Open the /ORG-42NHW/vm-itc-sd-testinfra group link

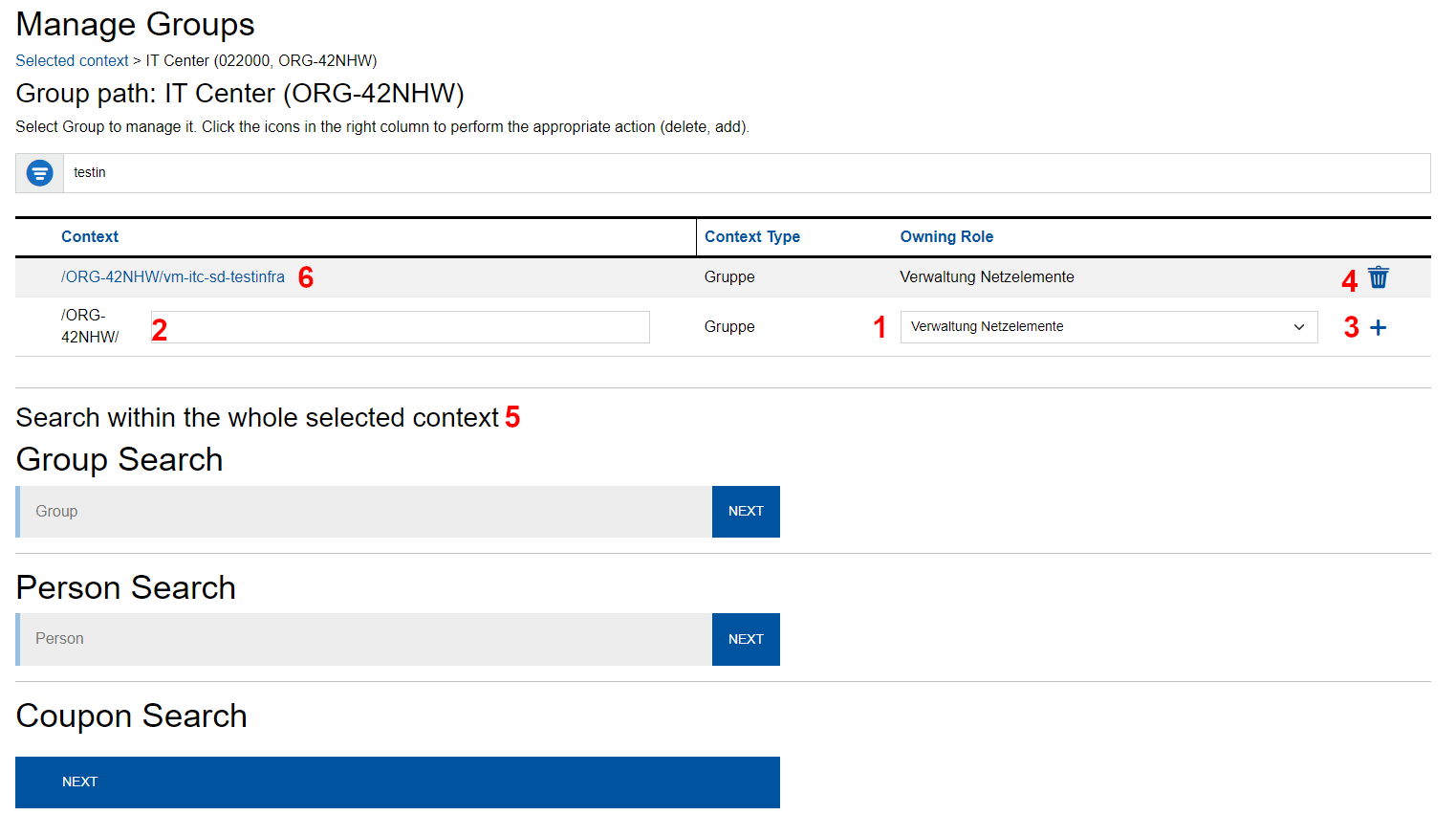pos(173,277)
